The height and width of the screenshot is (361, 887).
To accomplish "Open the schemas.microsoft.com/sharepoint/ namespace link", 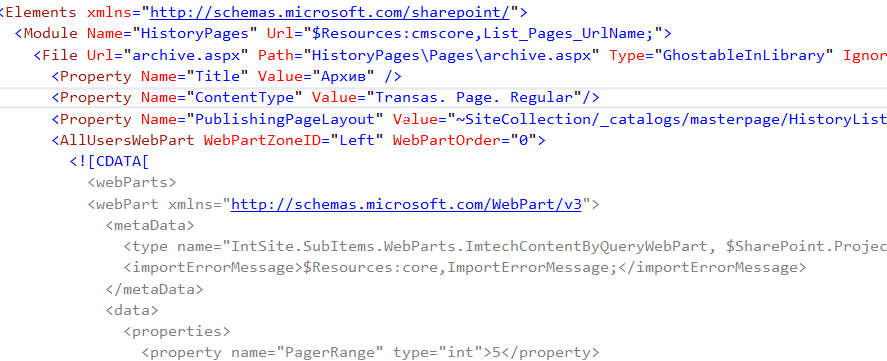I will point(330,12).
